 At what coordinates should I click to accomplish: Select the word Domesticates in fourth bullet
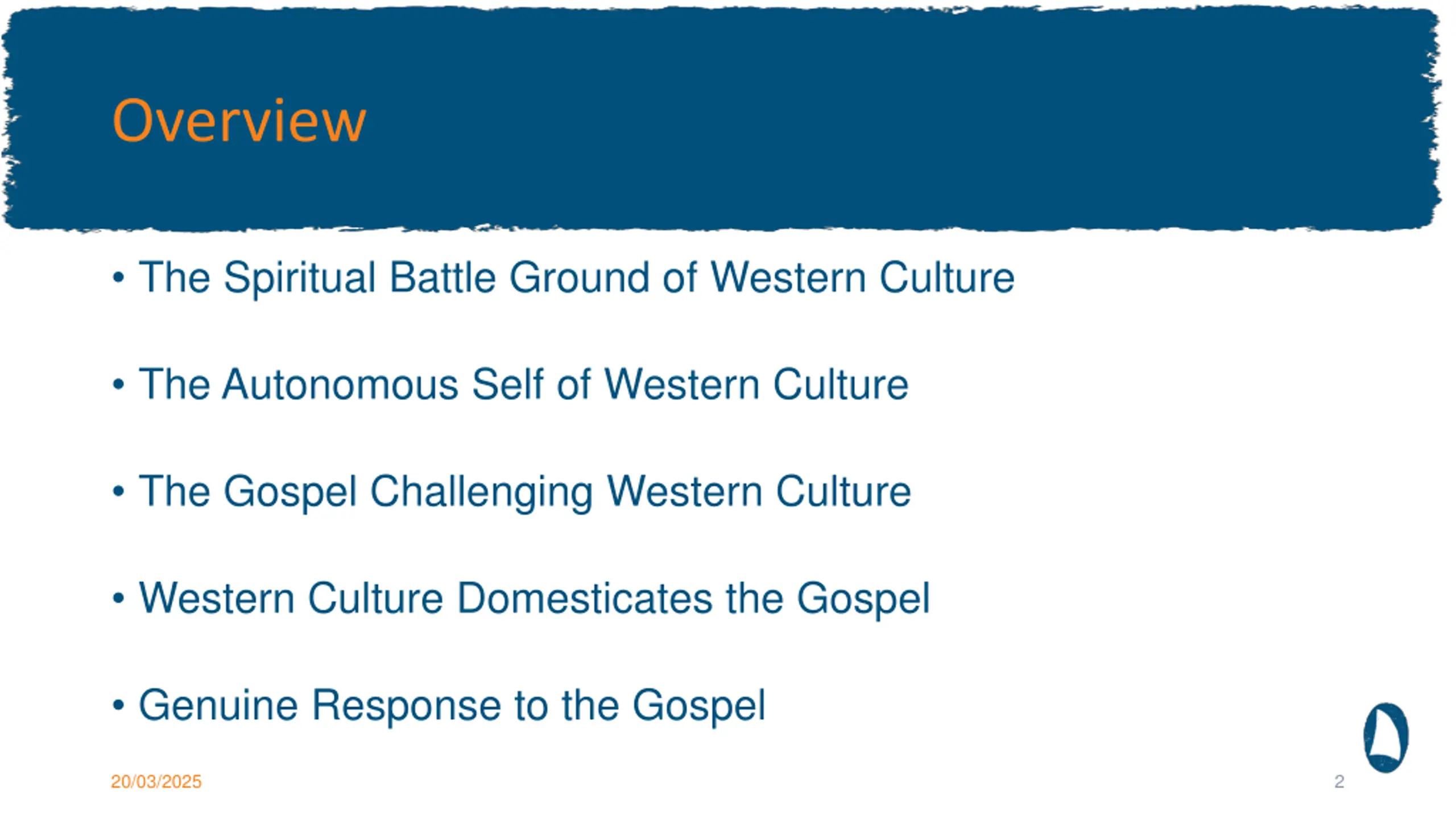(x=585, y=598)
